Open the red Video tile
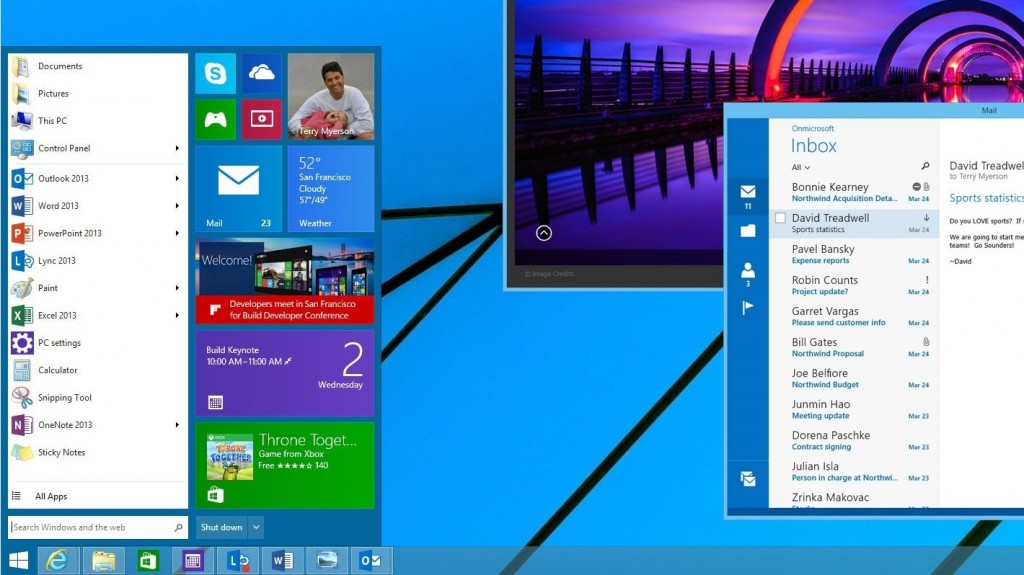Viewport: 1024px width, 575px height. [262, 119]
